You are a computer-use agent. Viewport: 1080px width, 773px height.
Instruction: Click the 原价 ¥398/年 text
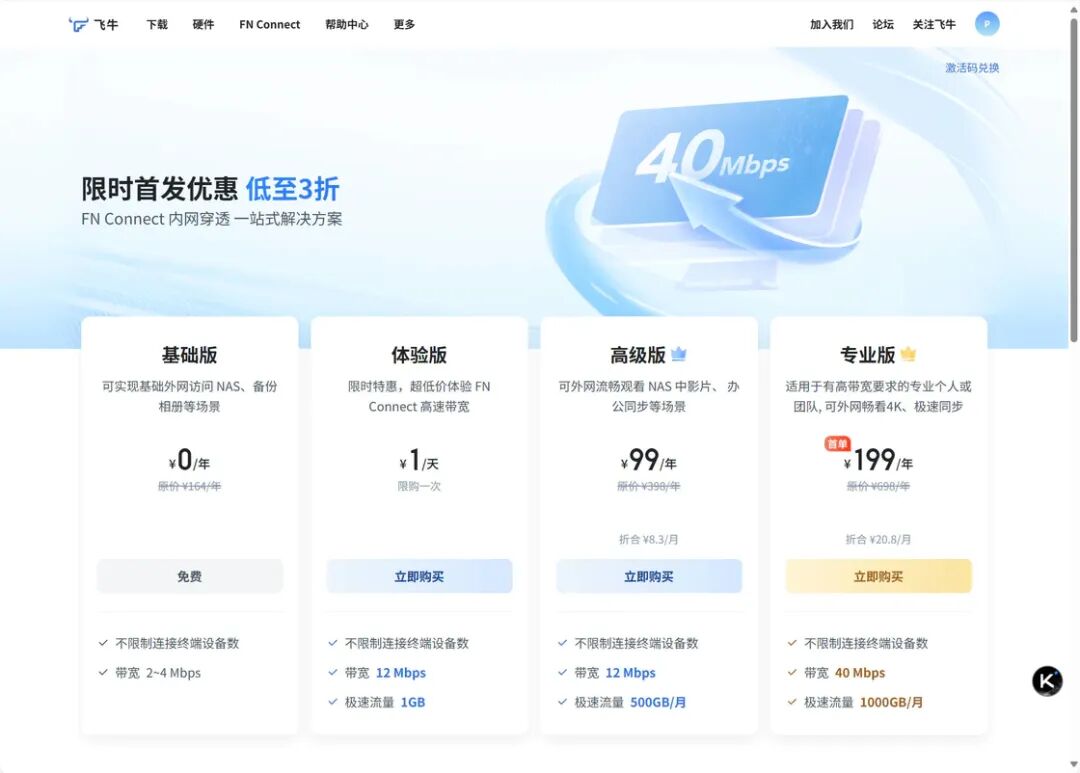[x=649, y=486]
